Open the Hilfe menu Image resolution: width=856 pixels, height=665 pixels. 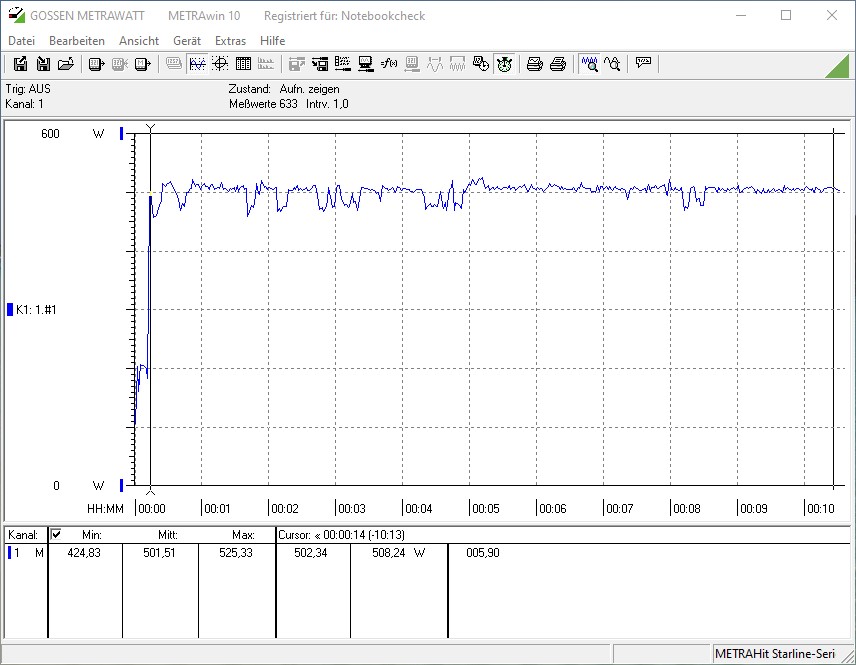coord(272,41)
